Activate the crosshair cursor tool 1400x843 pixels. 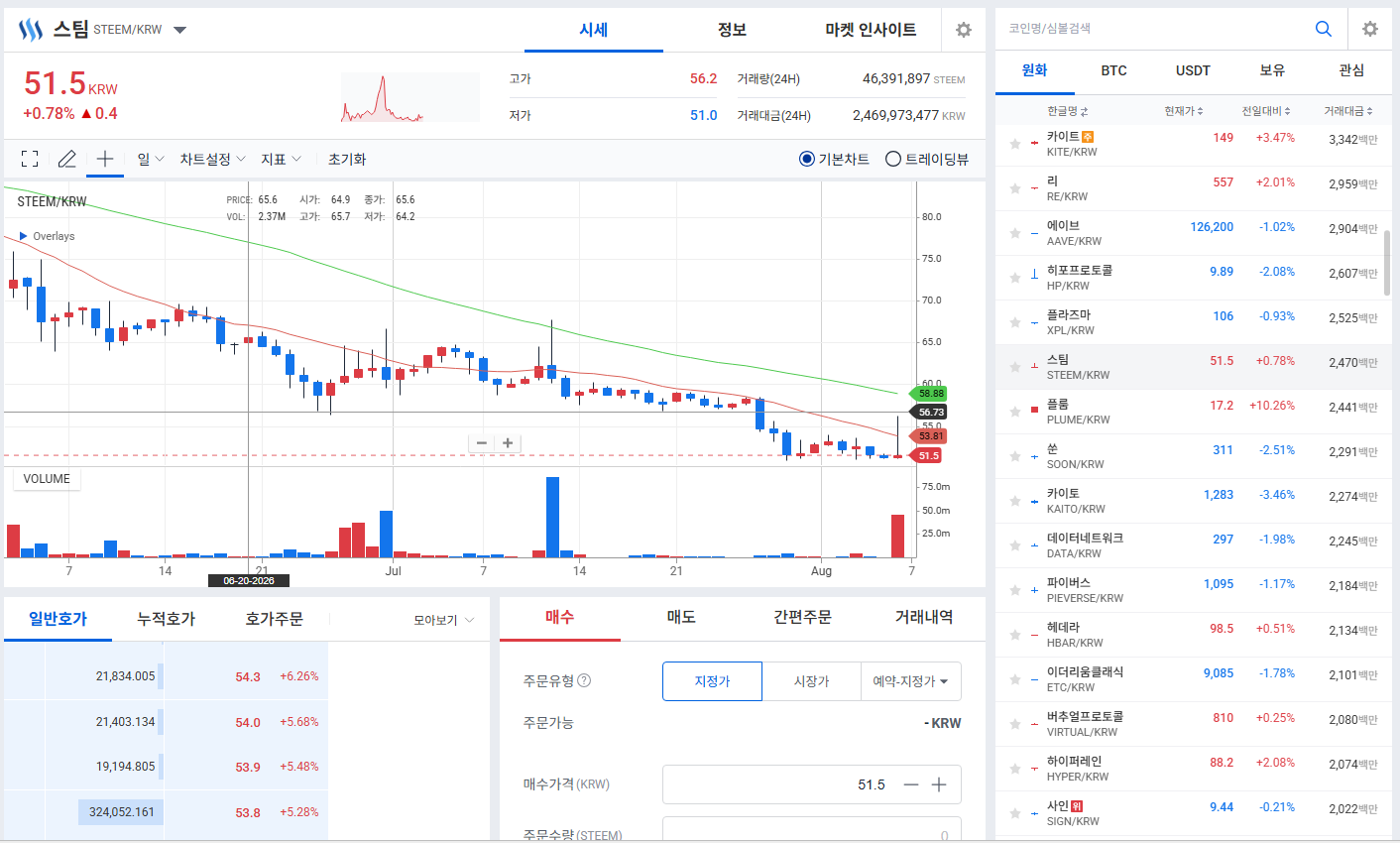pyautogui.click(x=105, y=159)
